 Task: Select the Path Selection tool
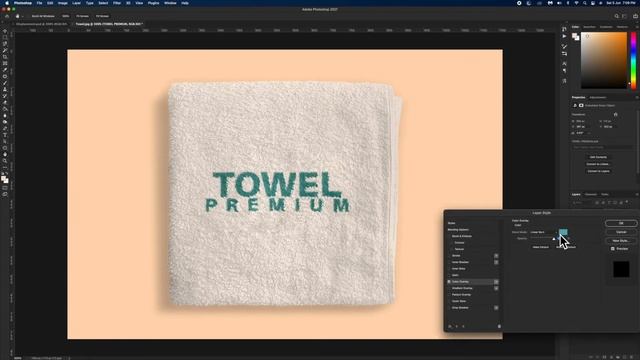5,142
